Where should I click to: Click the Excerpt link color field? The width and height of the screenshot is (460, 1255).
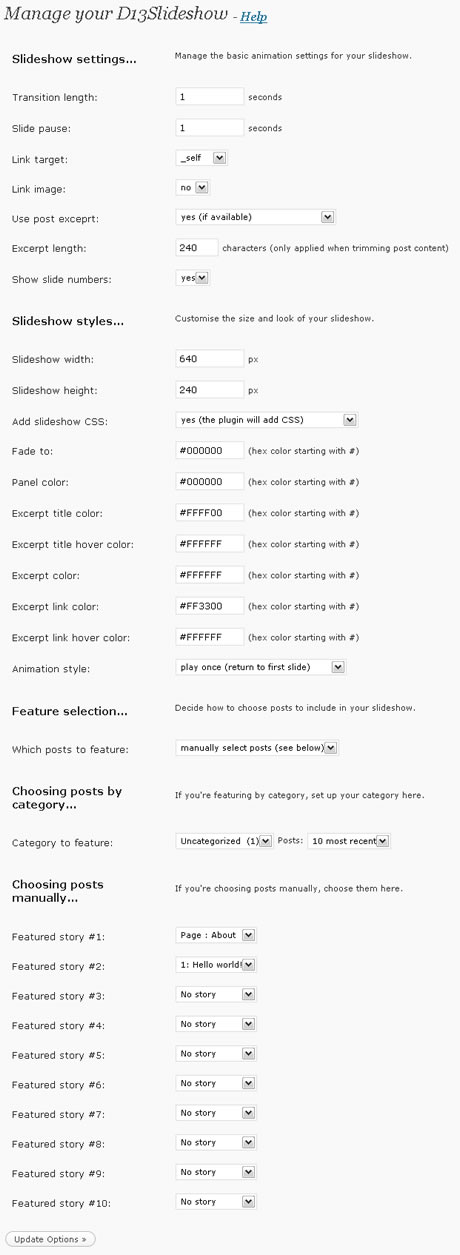tap(210, 606)
